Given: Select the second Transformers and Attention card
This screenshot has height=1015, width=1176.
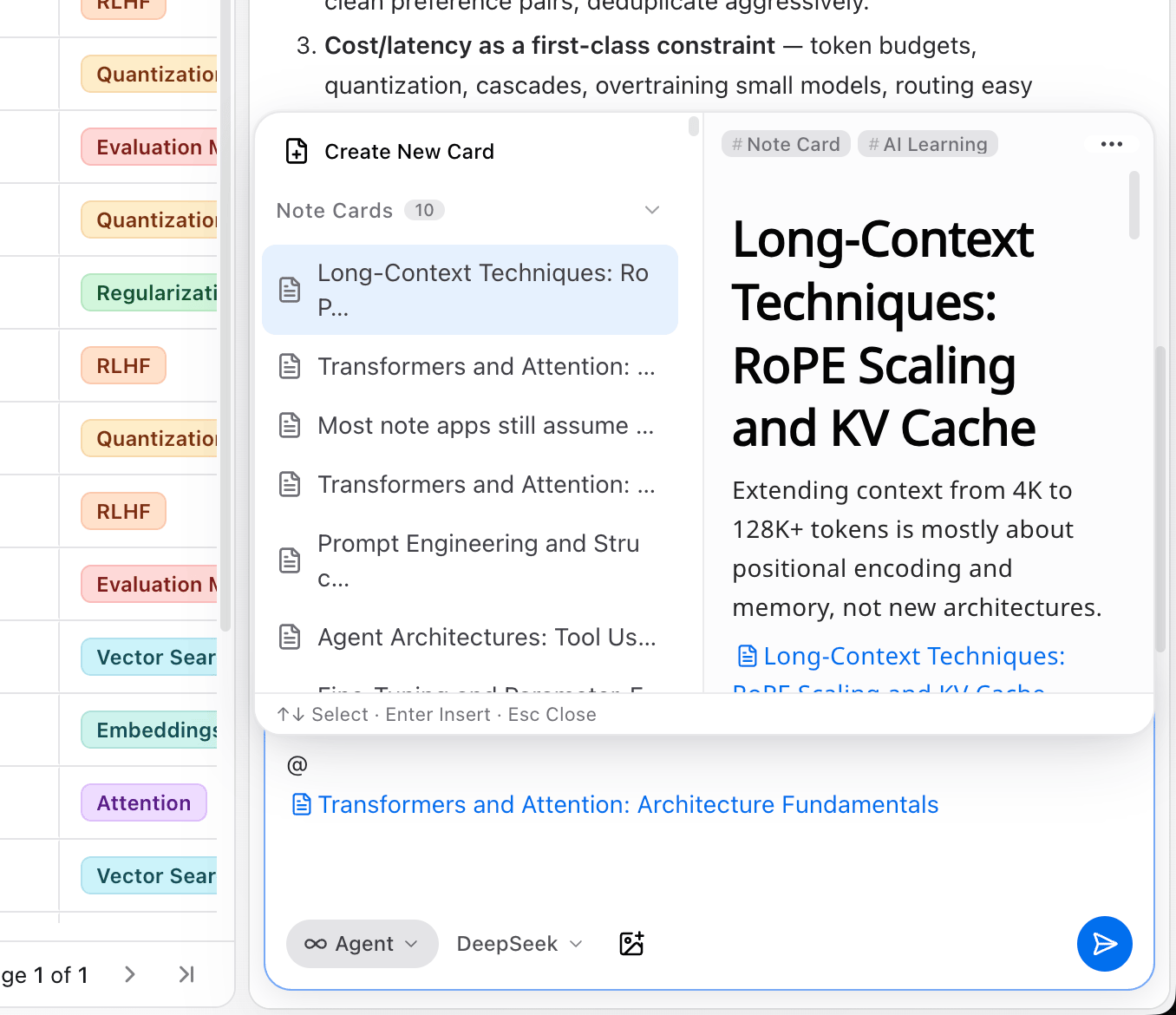Looking at the screenshot, I should coord(470,484).
